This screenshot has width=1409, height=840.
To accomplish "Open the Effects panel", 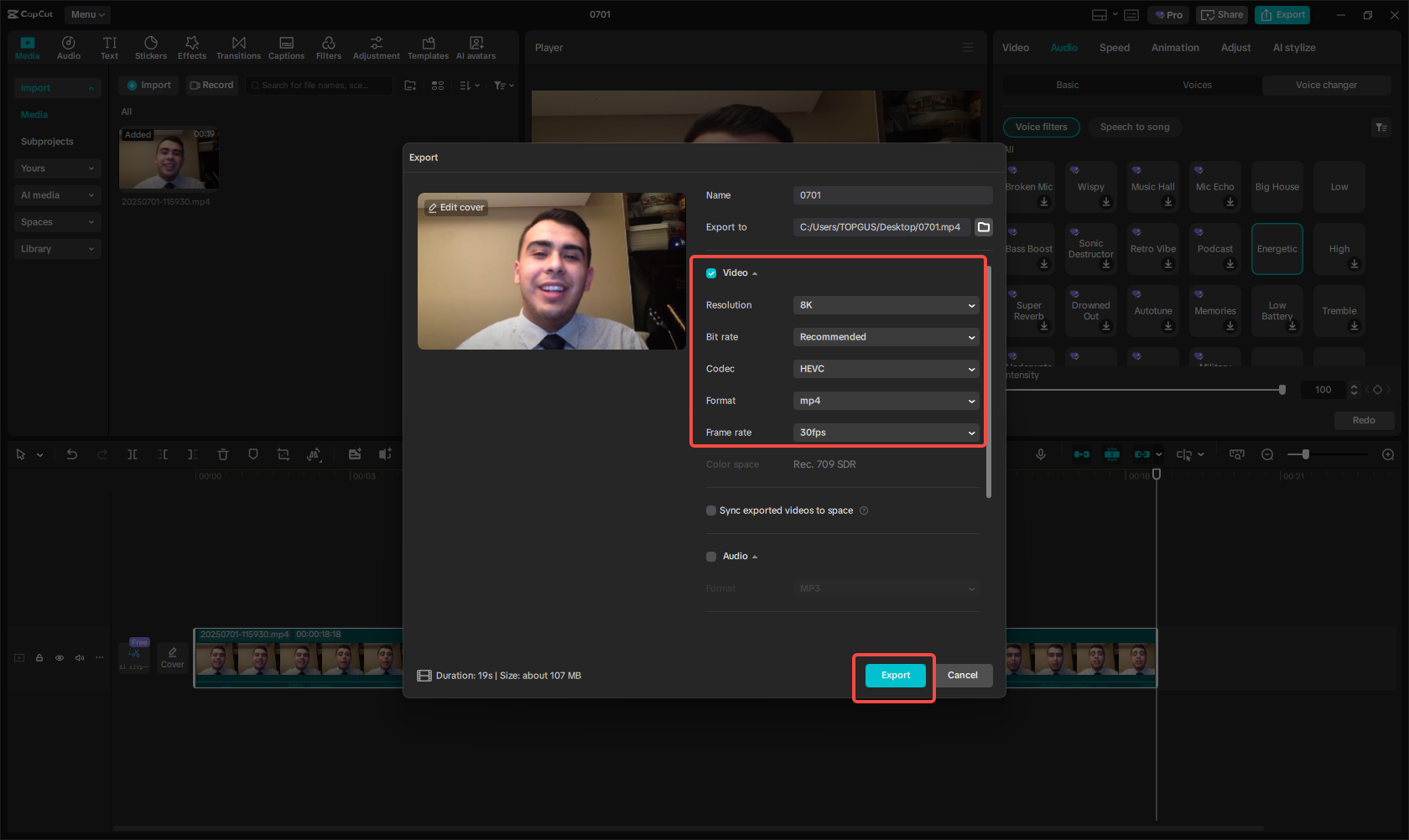I will [192, 47].
